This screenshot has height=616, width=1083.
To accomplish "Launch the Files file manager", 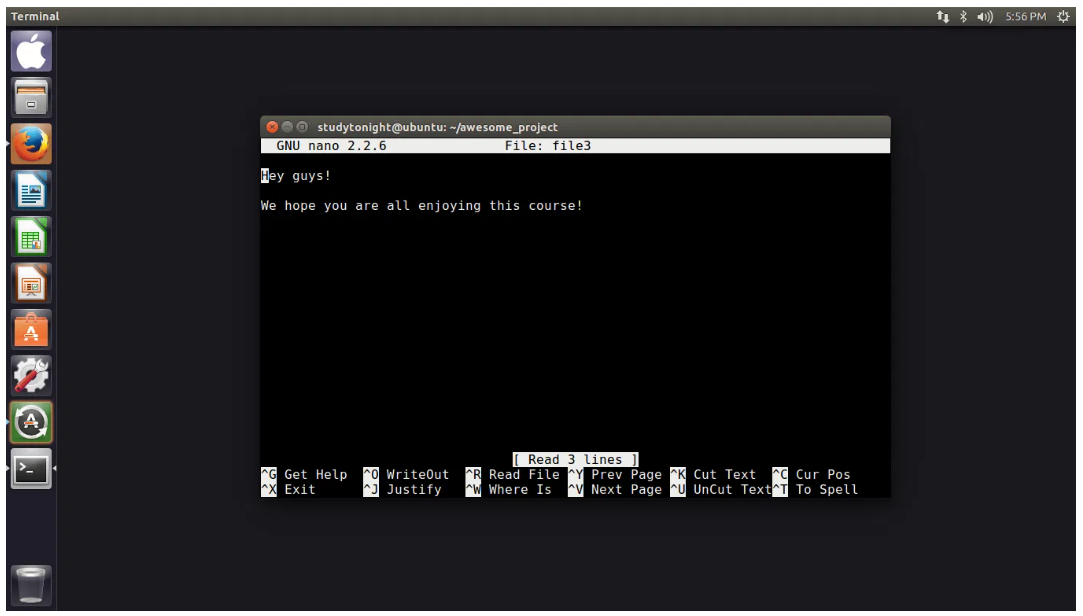I will [30, 97].
